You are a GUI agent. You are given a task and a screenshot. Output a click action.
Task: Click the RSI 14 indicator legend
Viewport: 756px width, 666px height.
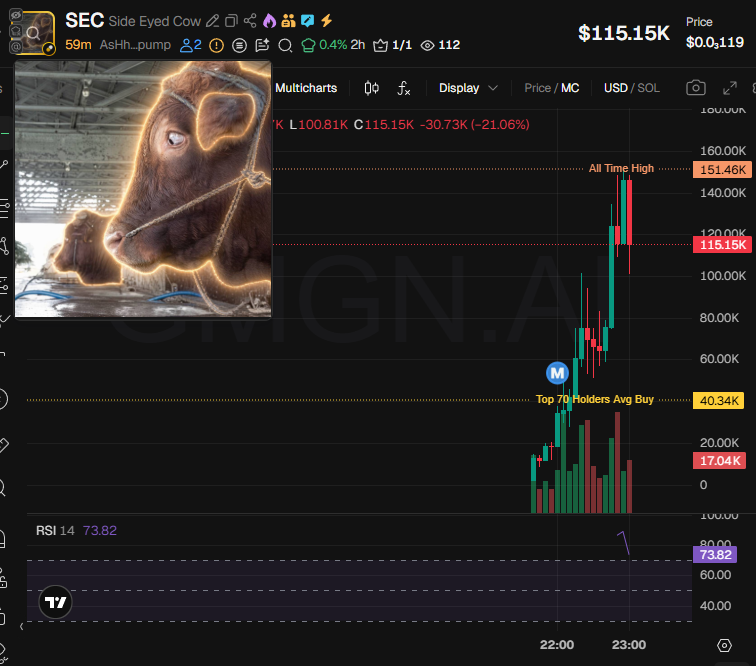(55, 530)
